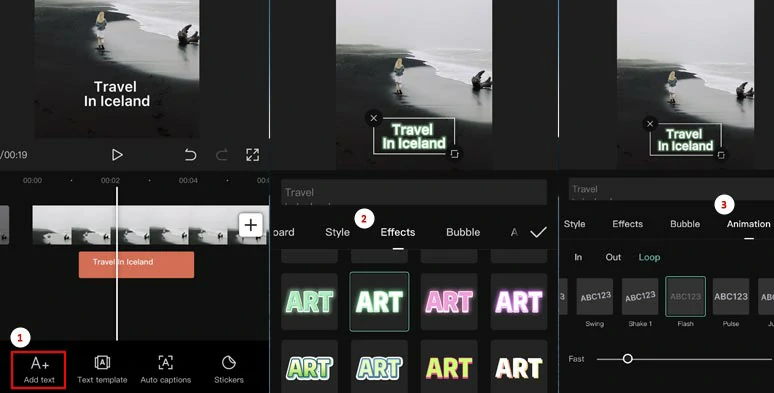Select the orange Travel in Iceland text clip
The height and width of the screenshot is (393, 774).
(x=136, y=265)
